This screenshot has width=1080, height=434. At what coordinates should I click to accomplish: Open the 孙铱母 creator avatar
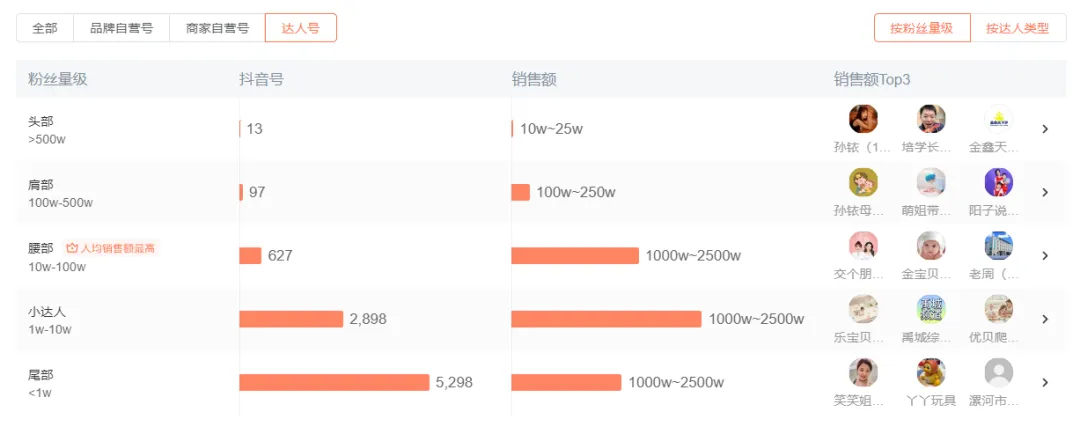863,182
